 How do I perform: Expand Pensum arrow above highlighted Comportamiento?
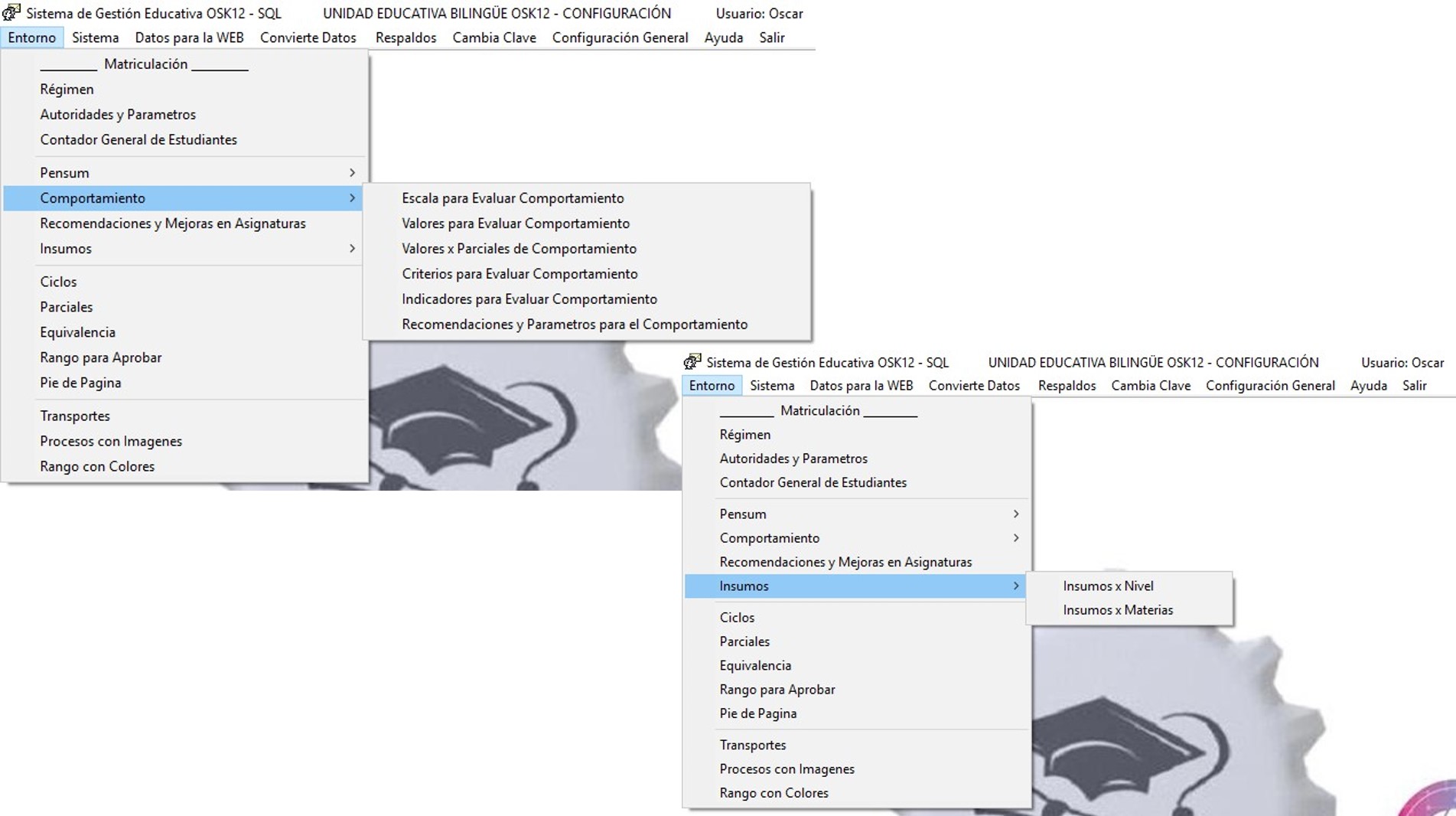pos(352,173)
